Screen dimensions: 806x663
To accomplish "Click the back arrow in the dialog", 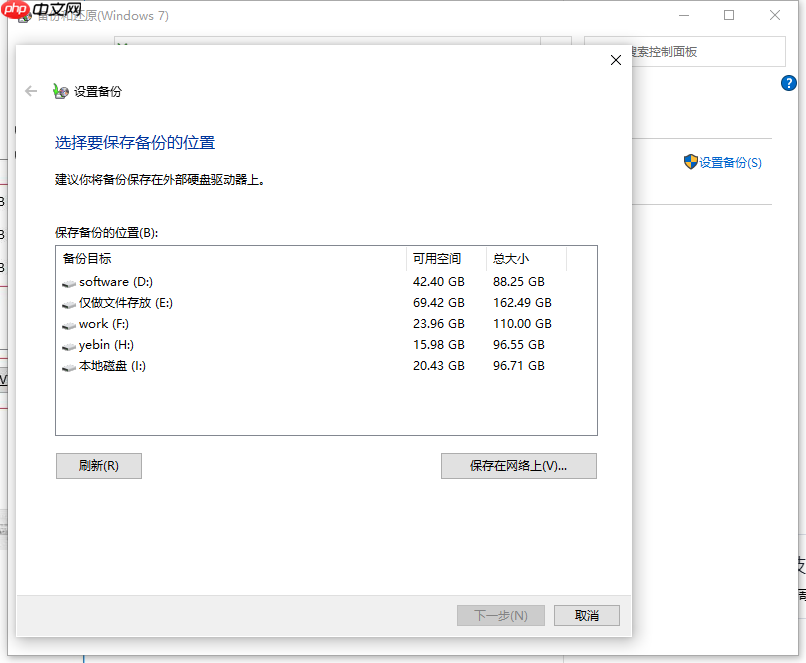I will coord(31,91).
